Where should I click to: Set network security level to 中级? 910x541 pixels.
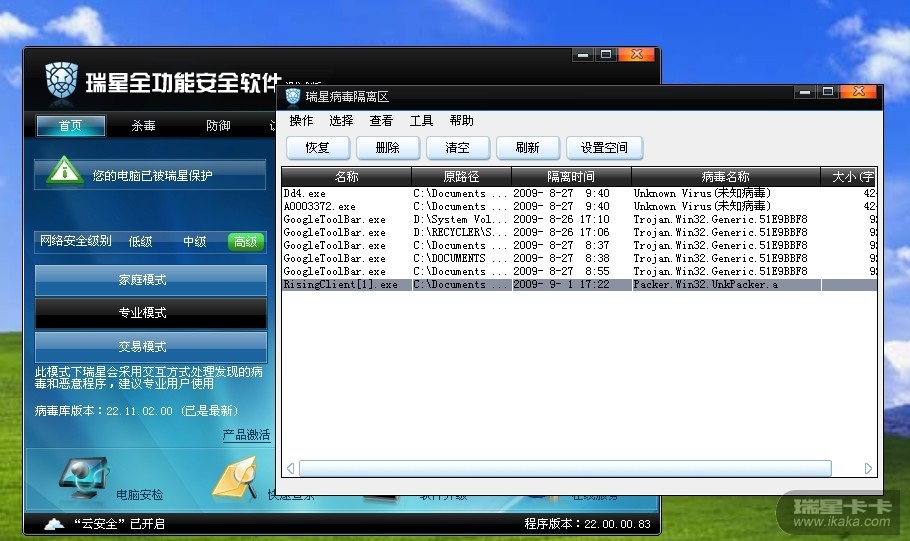pyautogui.click(x=195, y=241)
